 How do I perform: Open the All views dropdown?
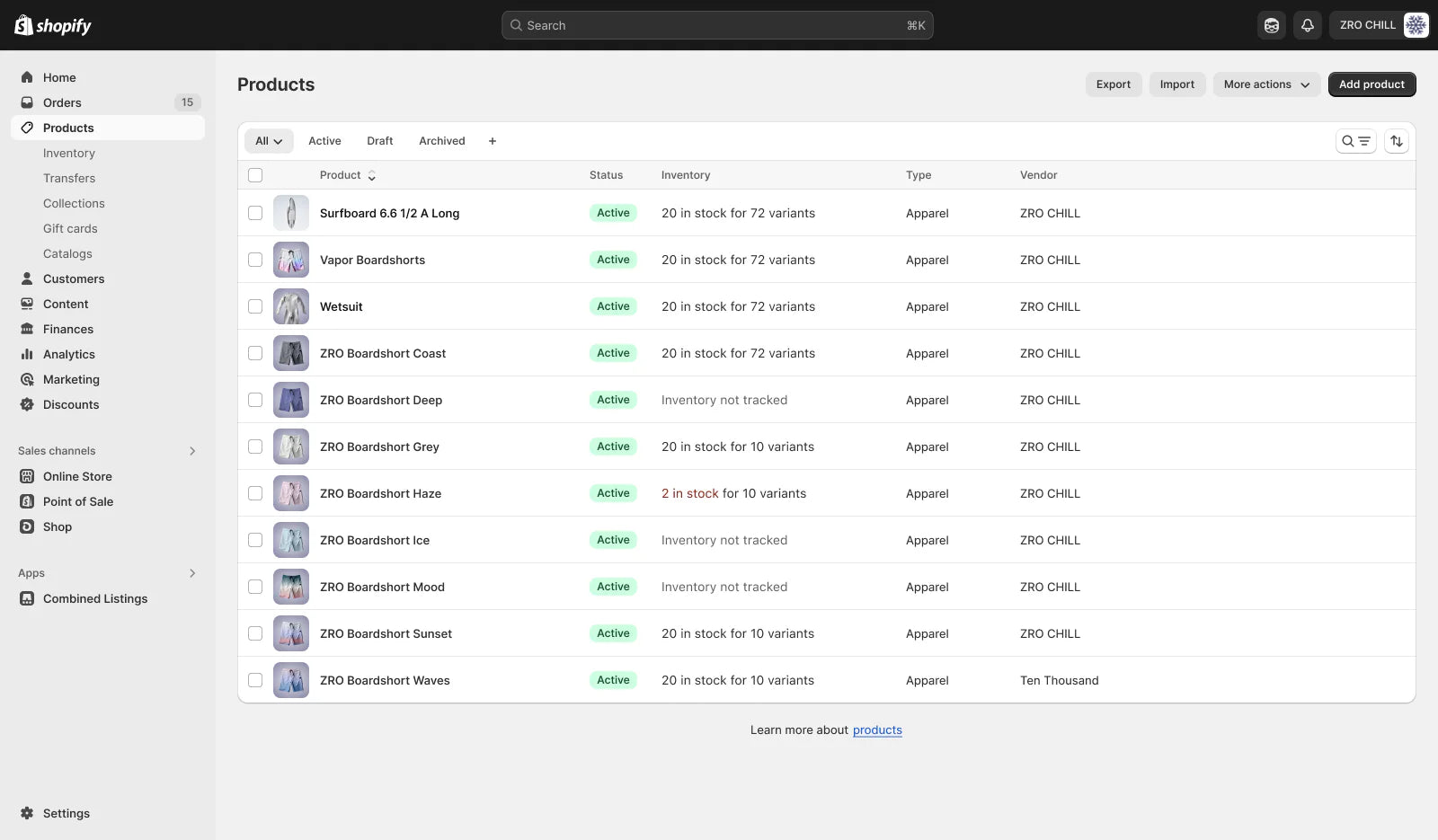point(269,141)
